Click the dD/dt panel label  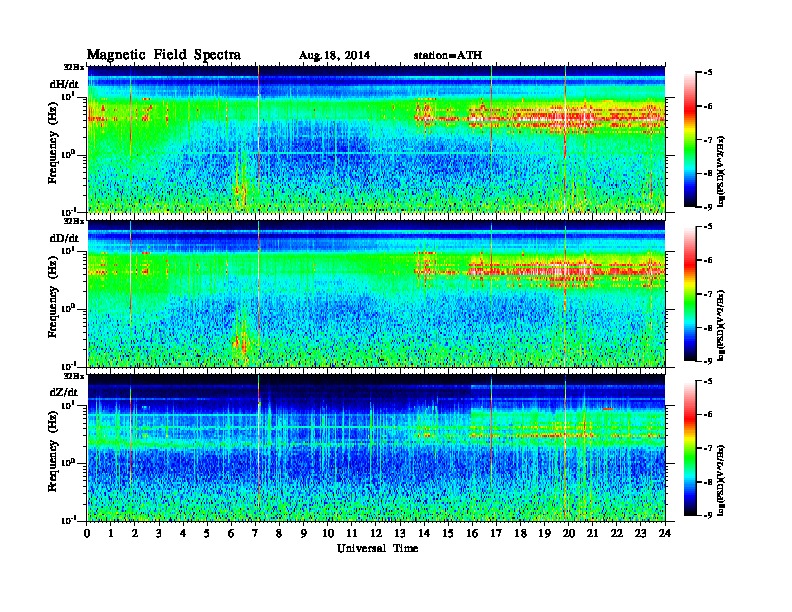(x=64, y=238)
